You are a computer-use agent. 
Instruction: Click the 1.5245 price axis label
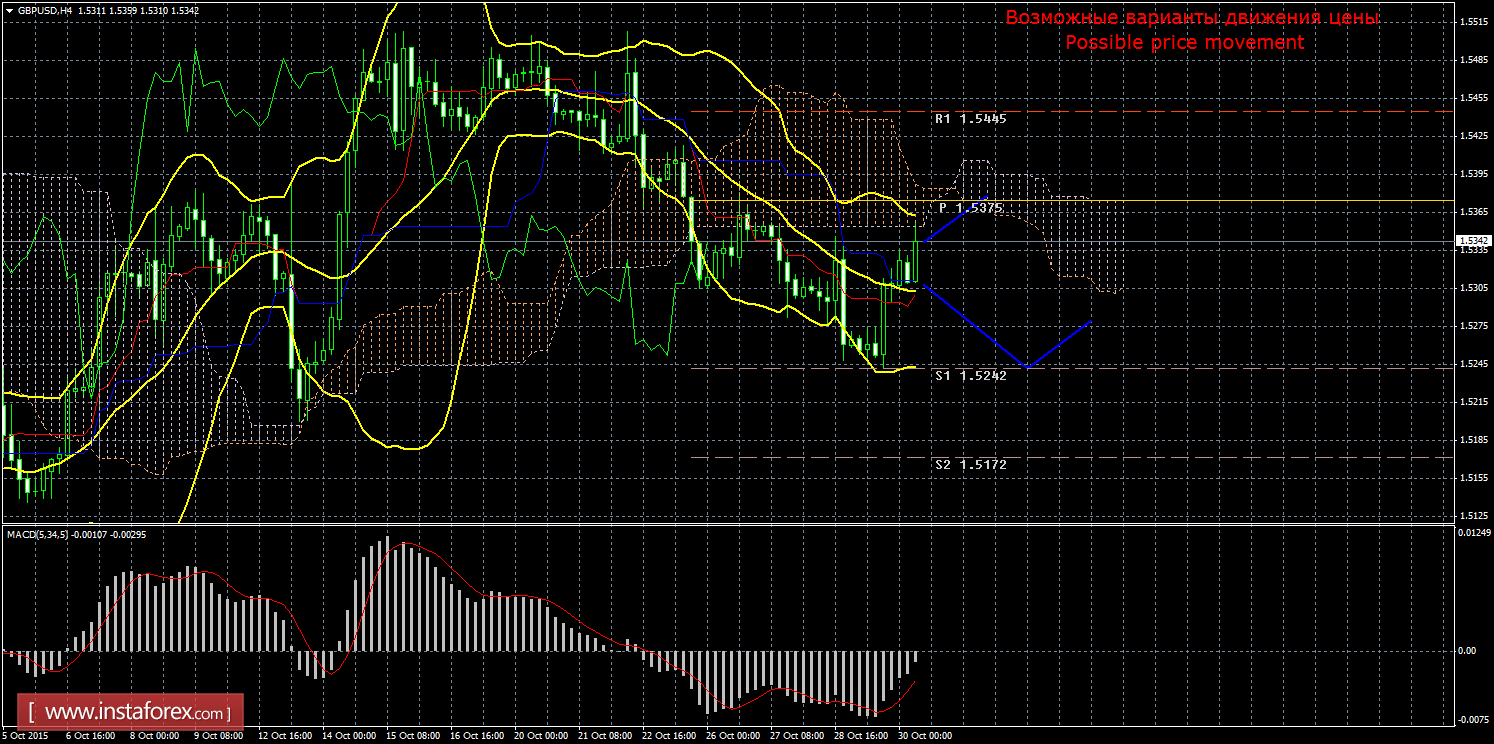1474,364
